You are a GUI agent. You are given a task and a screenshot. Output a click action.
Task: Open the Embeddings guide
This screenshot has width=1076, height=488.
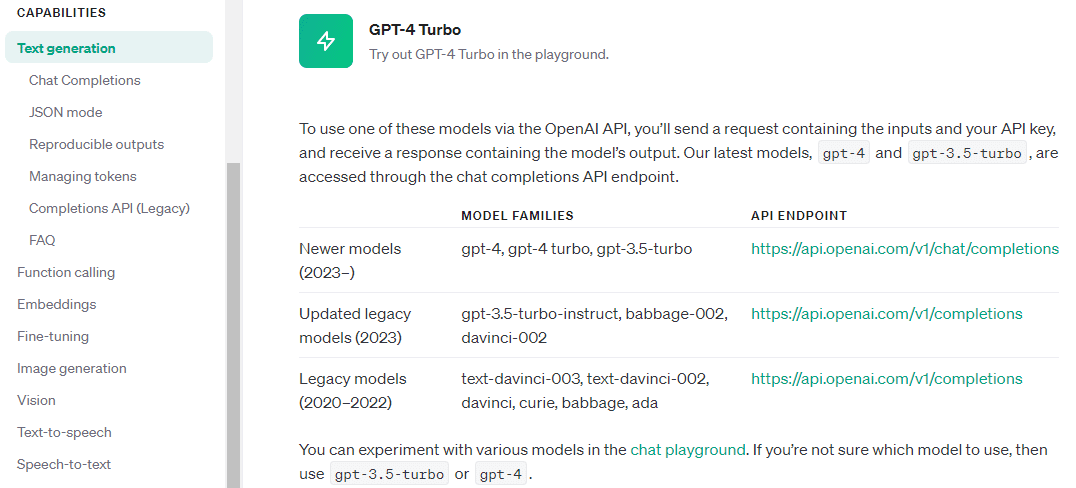pos(57,304)
